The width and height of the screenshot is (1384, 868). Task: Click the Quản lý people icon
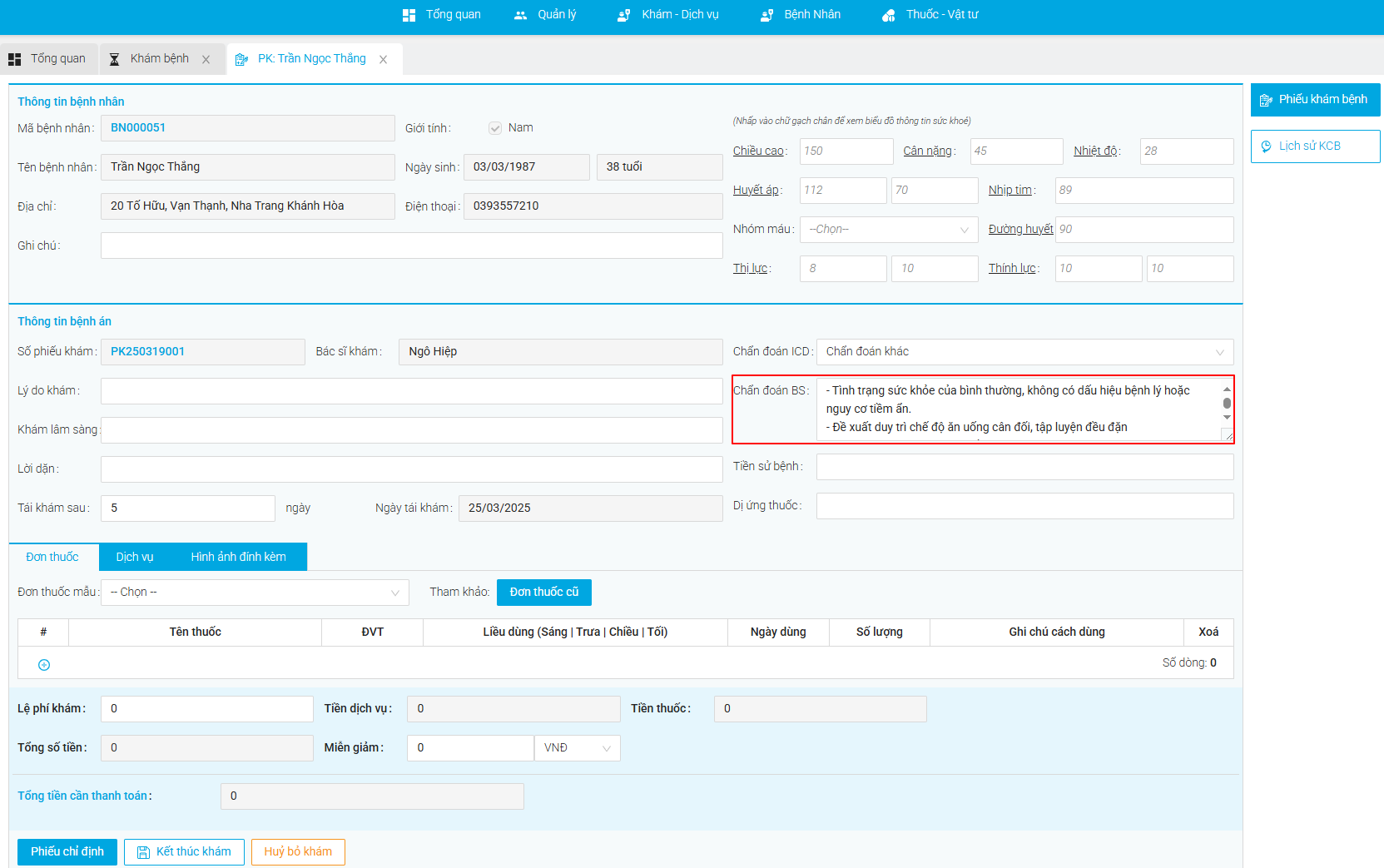520,15
